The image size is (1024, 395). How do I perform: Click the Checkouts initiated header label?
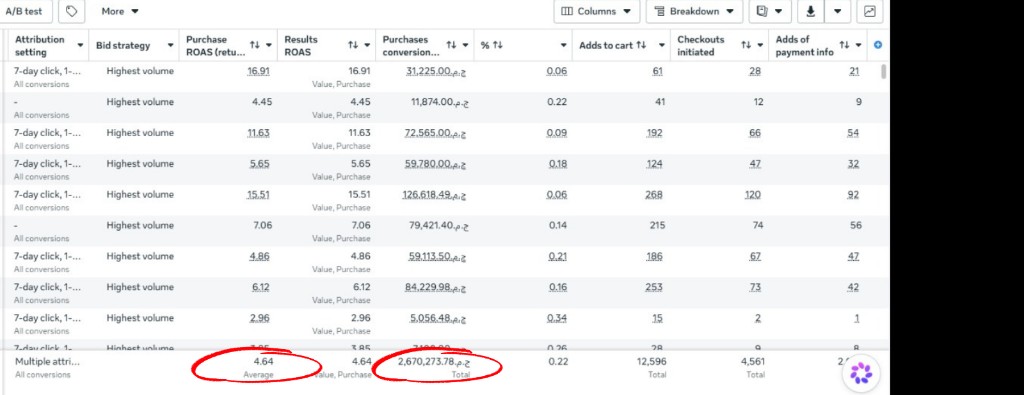point(701,45)
